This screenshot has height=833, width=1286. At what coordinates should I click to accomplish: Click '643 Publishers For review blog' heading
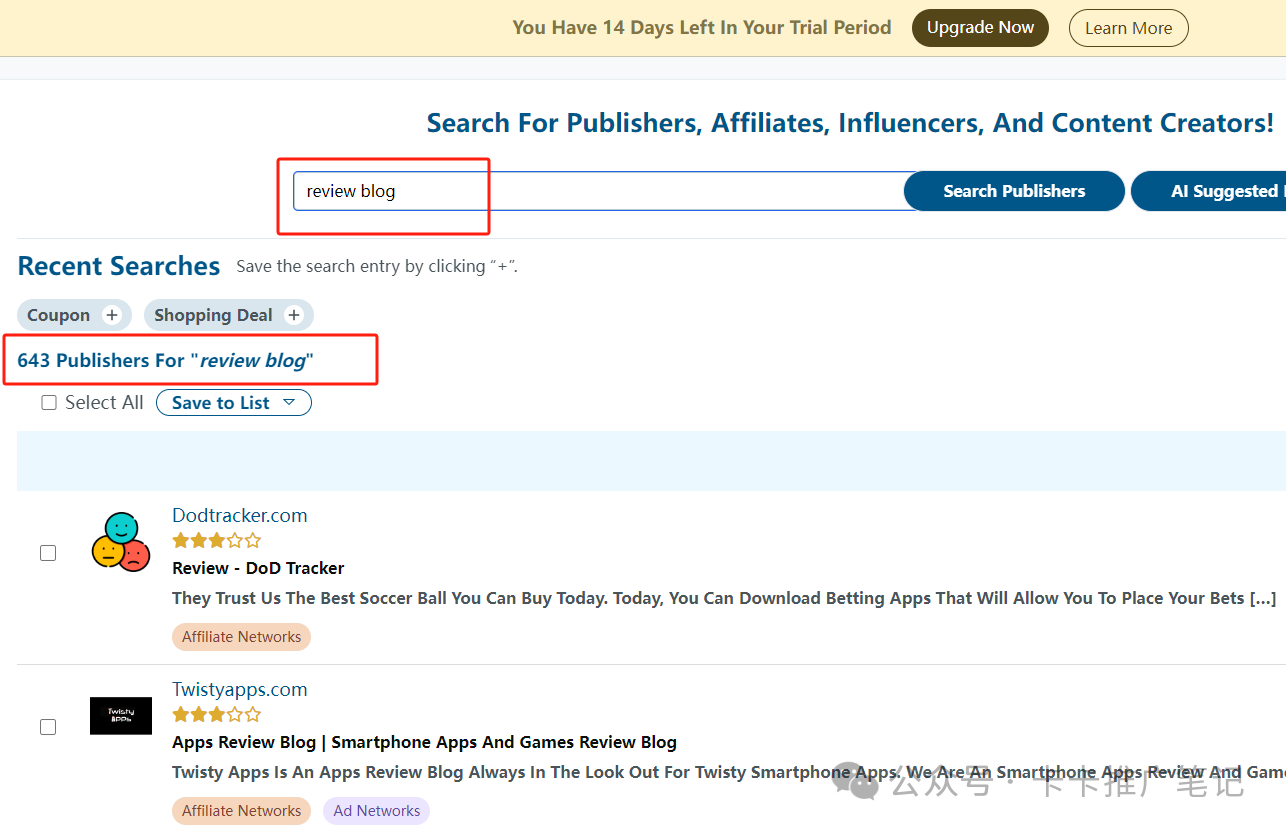pos(166,361)
